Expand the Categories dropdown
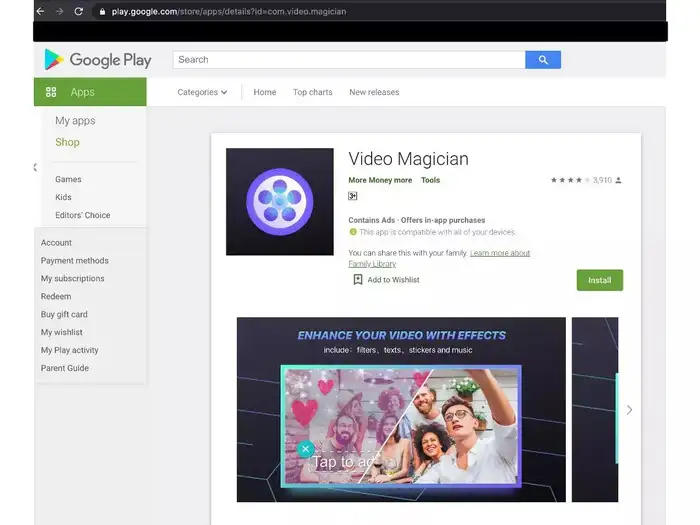Image resolution: width=700 pixels, height=525 pixels. 202,92
